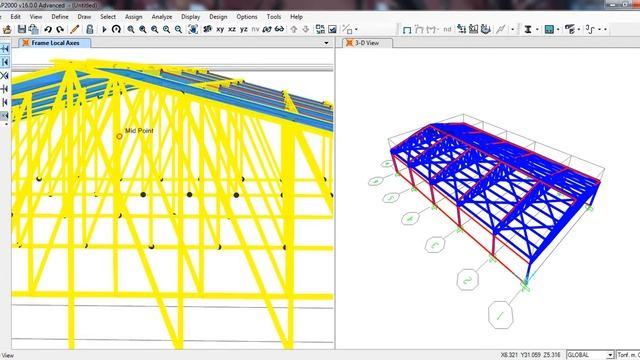Image resolution: width=640 pixels, height=360 pixels.
Task: Redo the last undone action
Action: click(60, 29)
